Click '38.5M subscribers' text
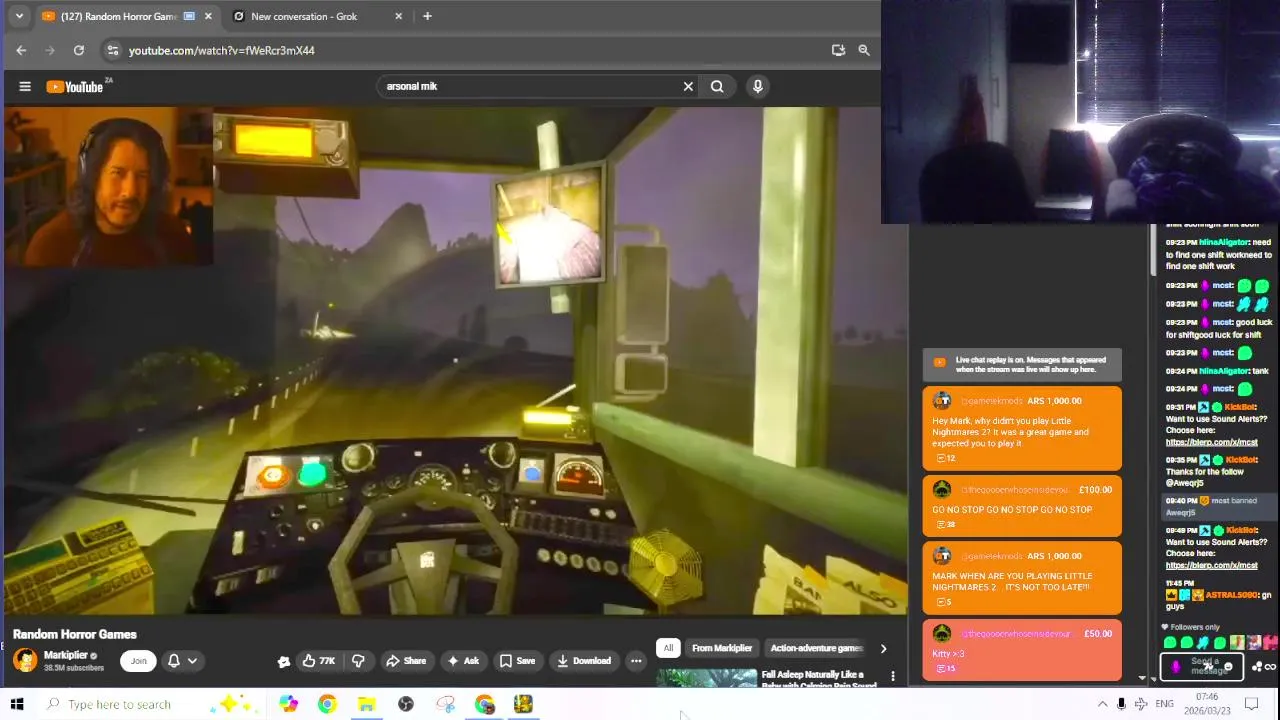 [x=74, y=668]
